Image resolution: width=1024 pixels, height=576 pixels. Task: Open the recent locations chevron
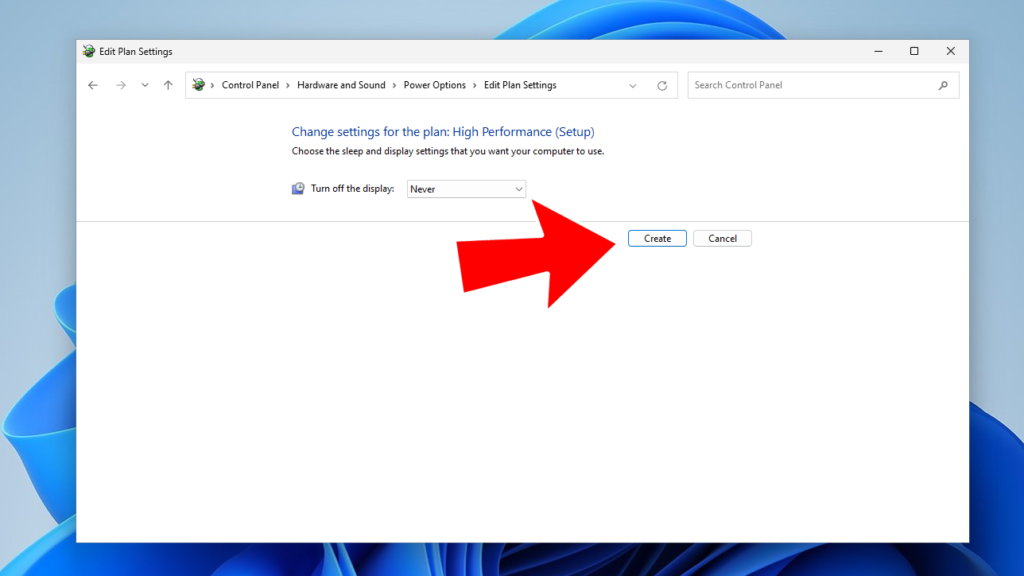click(145, 85)
